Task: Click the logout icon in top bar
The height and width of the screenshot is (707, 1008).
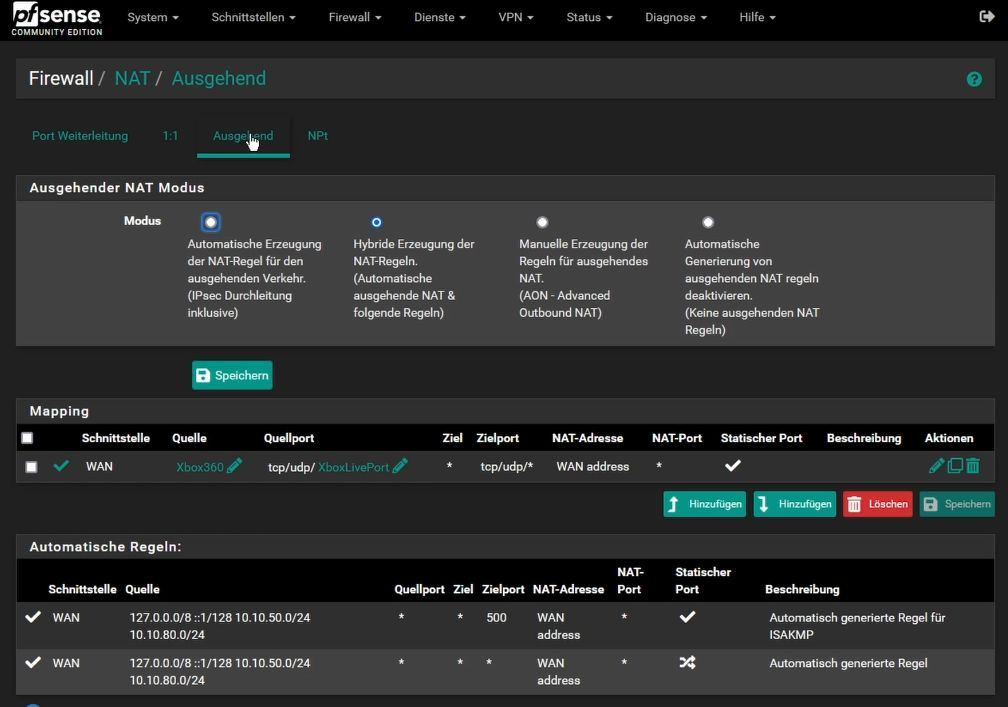Action: click(x=986, y=17)
